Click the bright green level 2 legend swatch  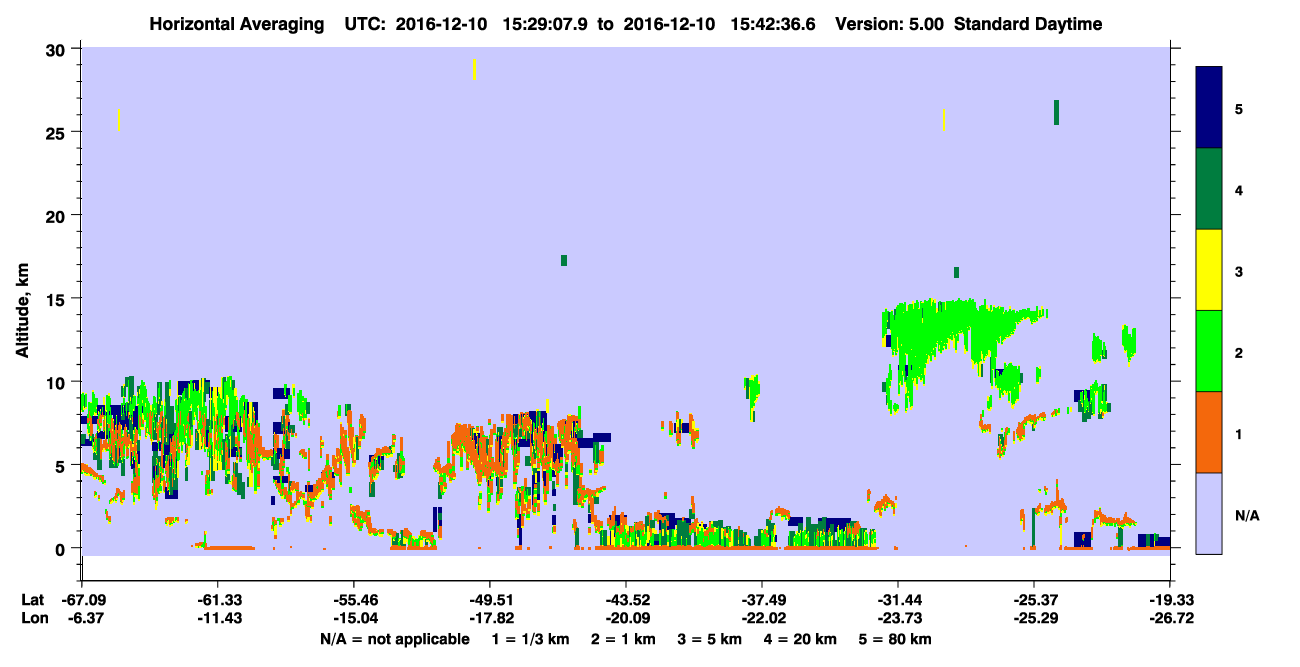(x=1209, y=351)
